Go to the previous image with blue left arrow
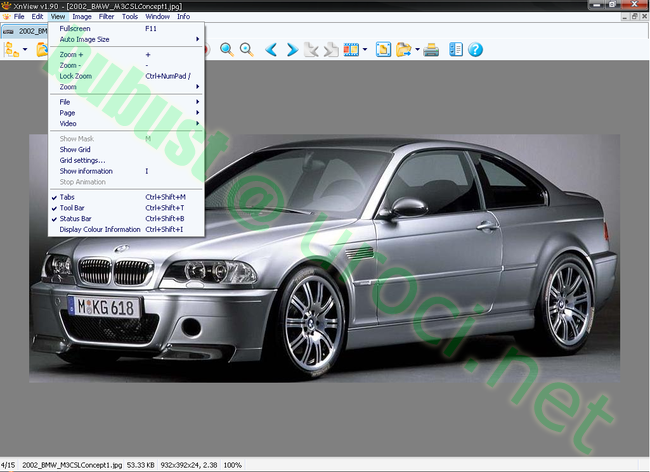 [x=271, y=50]
